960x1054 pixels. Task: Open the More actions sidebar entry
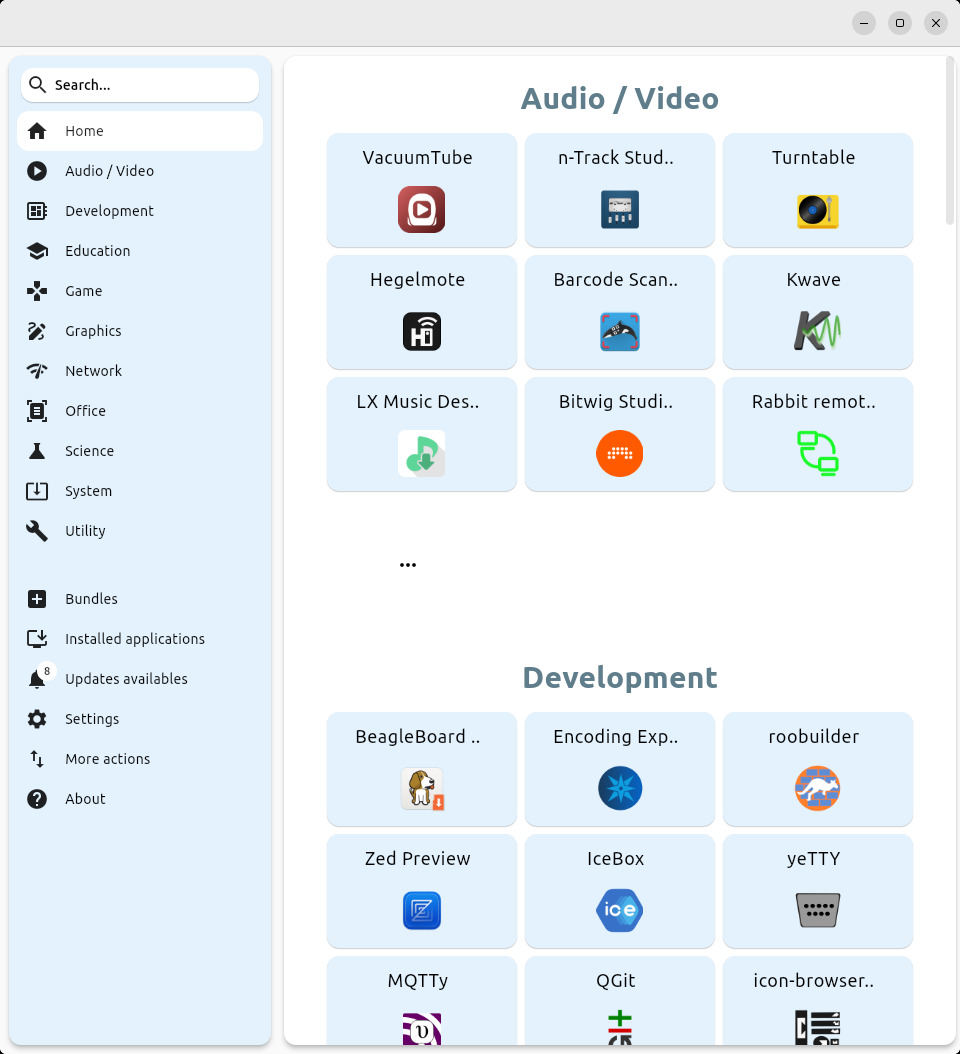tap(107, 759)
